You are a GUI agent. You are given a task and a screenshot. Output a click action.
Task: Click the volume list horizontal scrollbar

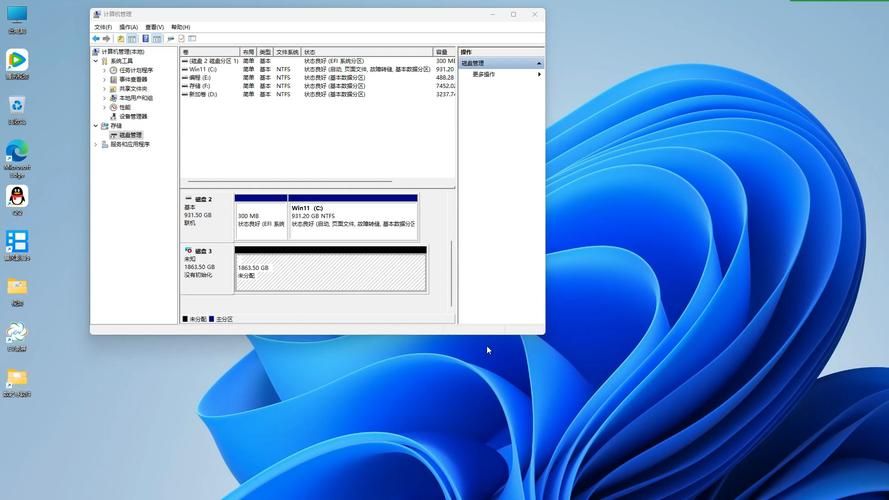(x=289, y=181)
